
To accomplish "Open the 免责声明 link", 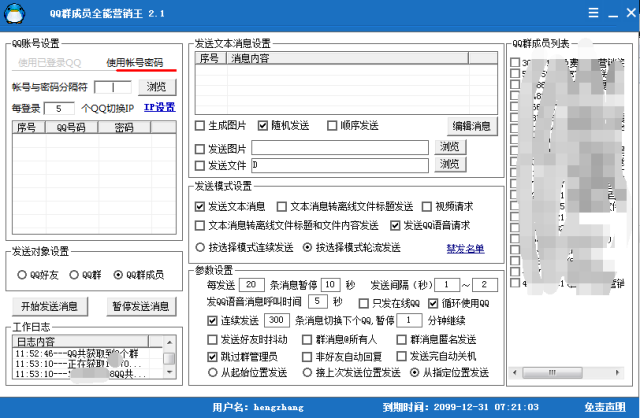I will (604, 407).
